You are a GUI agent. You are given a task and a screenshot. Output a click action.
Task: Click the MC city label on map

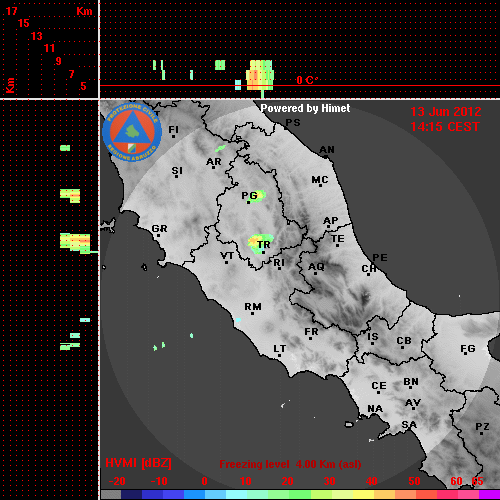coord(320,180)
